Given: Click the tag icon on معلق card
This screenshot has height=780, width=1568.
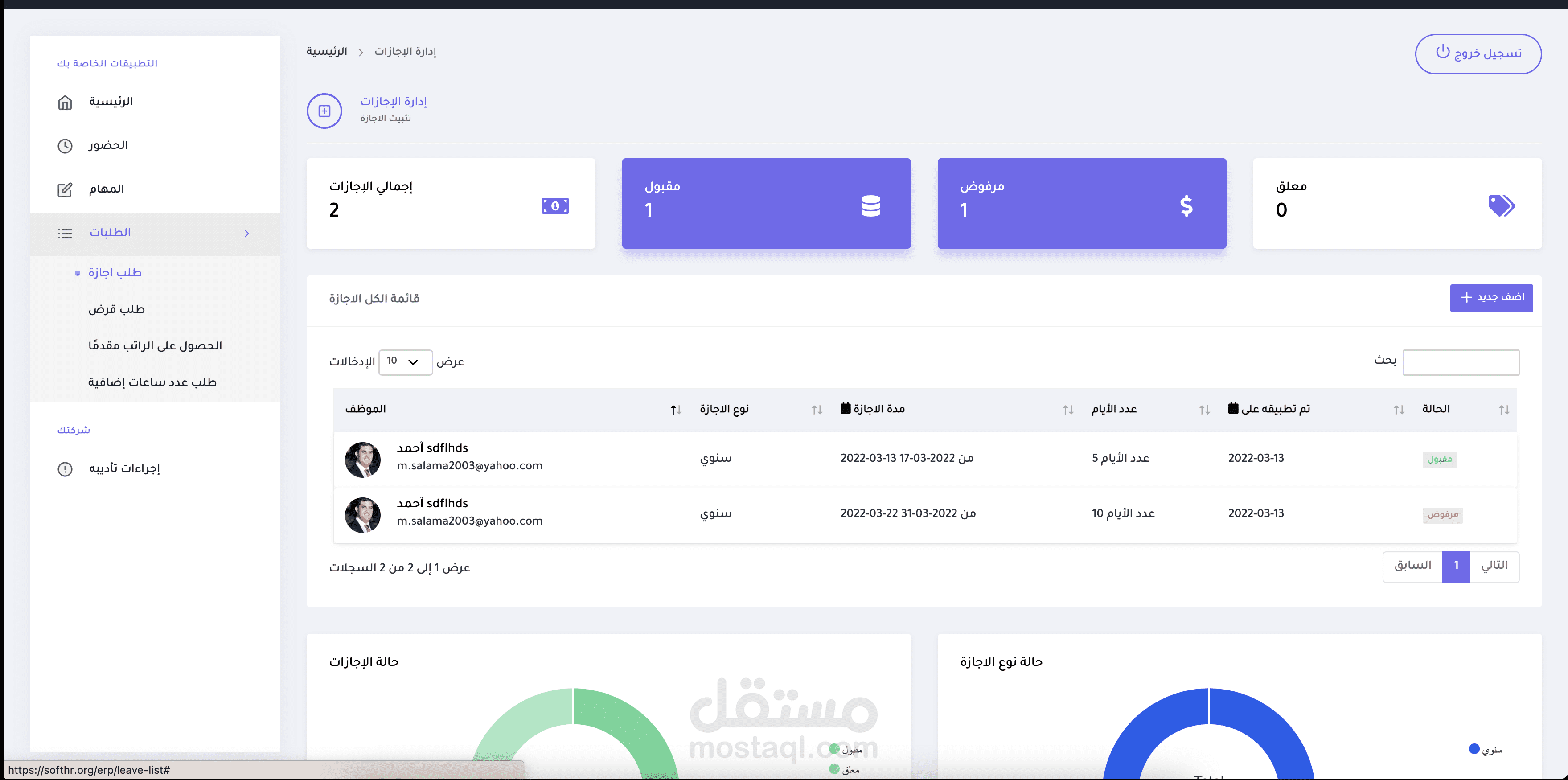Looking at the screenshot, I should point(1501,206).
